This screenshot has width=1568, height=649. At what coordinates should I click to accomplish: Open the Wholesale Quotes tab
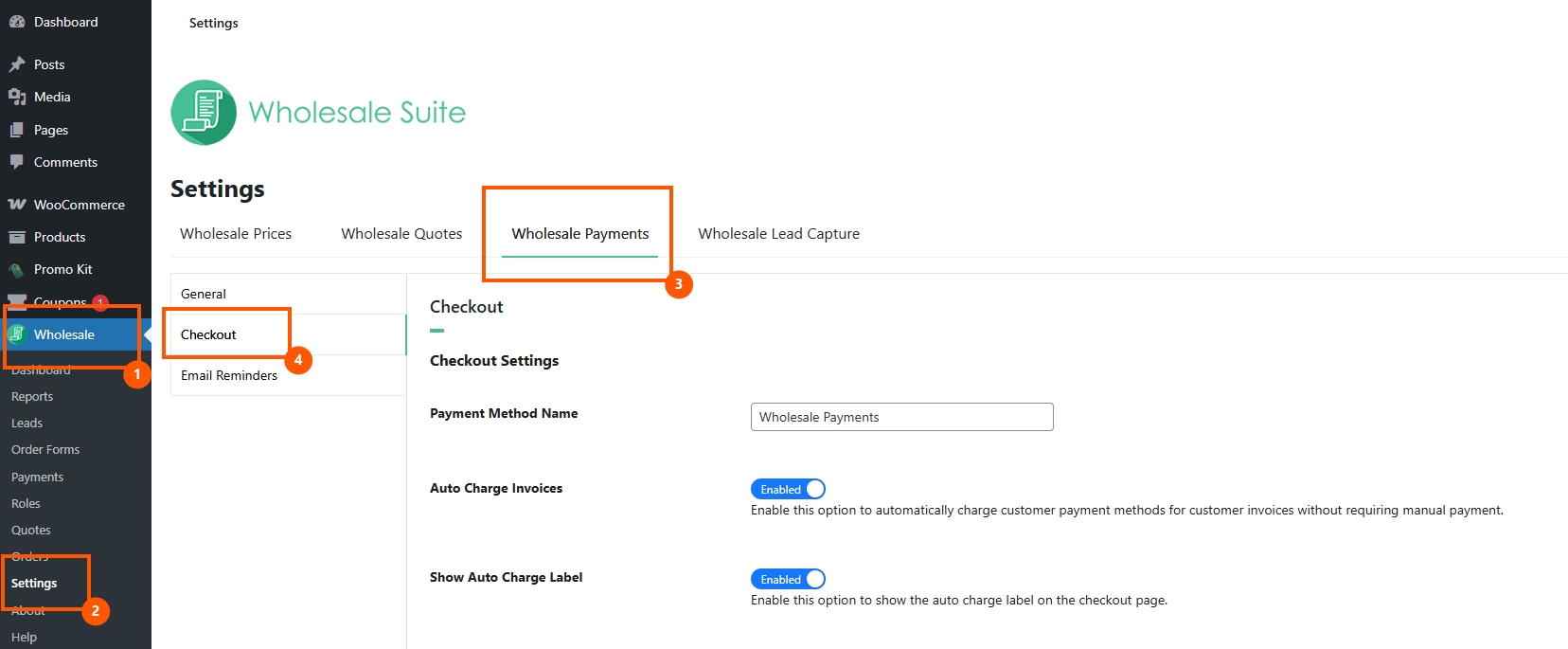coord(401,234)
